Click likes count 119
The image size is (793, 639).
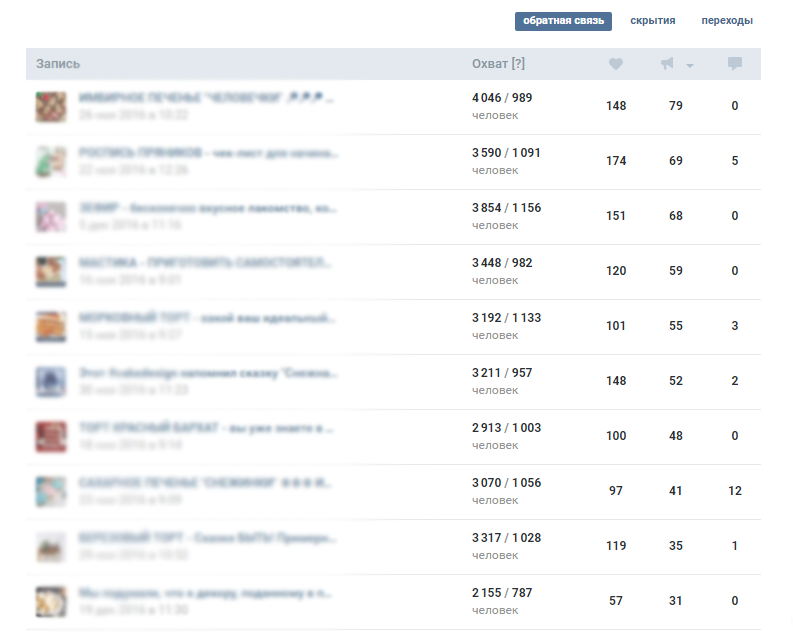pyautogui.click(x=616, y=546)
